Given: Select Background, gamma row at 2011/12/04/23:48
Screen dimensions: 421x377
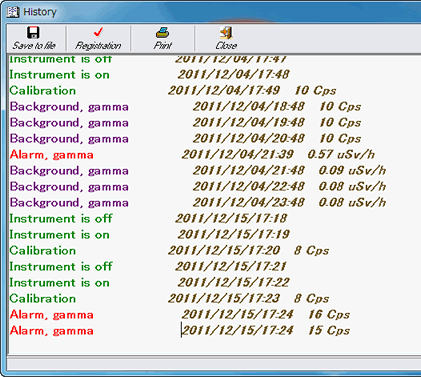Looking at the screenshot, I should point(198,202).
